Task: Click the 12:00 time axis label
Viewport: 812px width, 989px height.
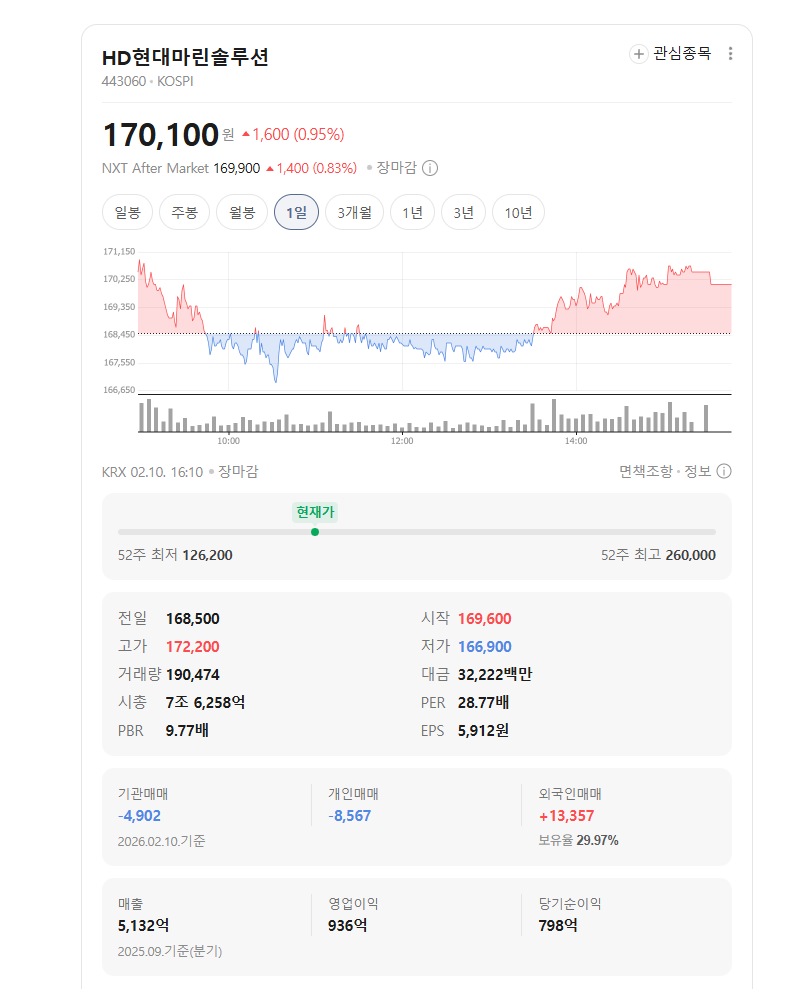Action: tap(402, 441)
